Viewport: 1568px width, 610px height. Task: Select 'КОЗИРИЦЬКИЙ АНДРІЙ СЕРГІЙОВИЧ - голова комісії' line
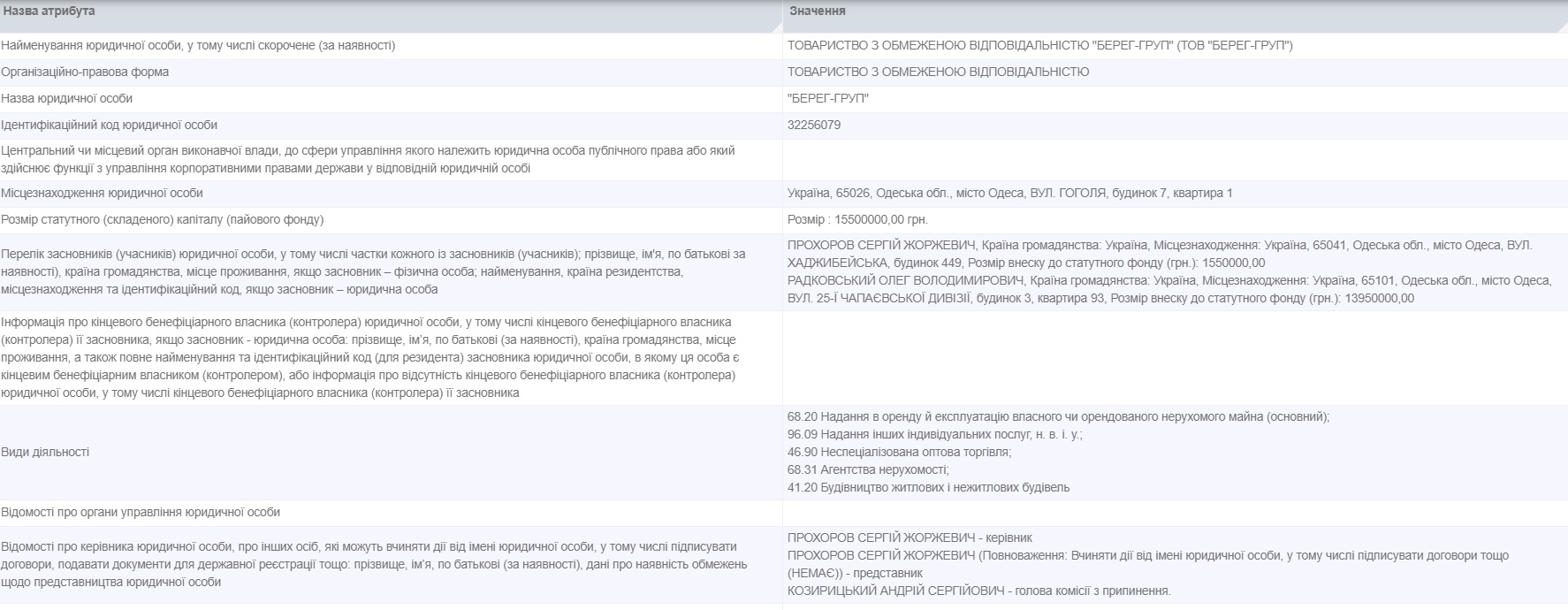click(979, 591)
